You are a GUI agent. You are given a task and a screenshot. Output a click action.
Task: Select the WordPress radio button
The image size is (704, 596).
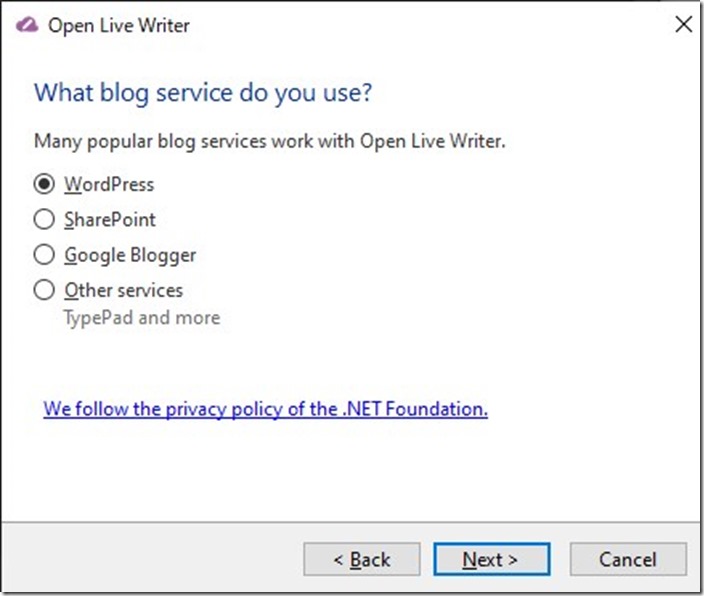coord(44,184)
